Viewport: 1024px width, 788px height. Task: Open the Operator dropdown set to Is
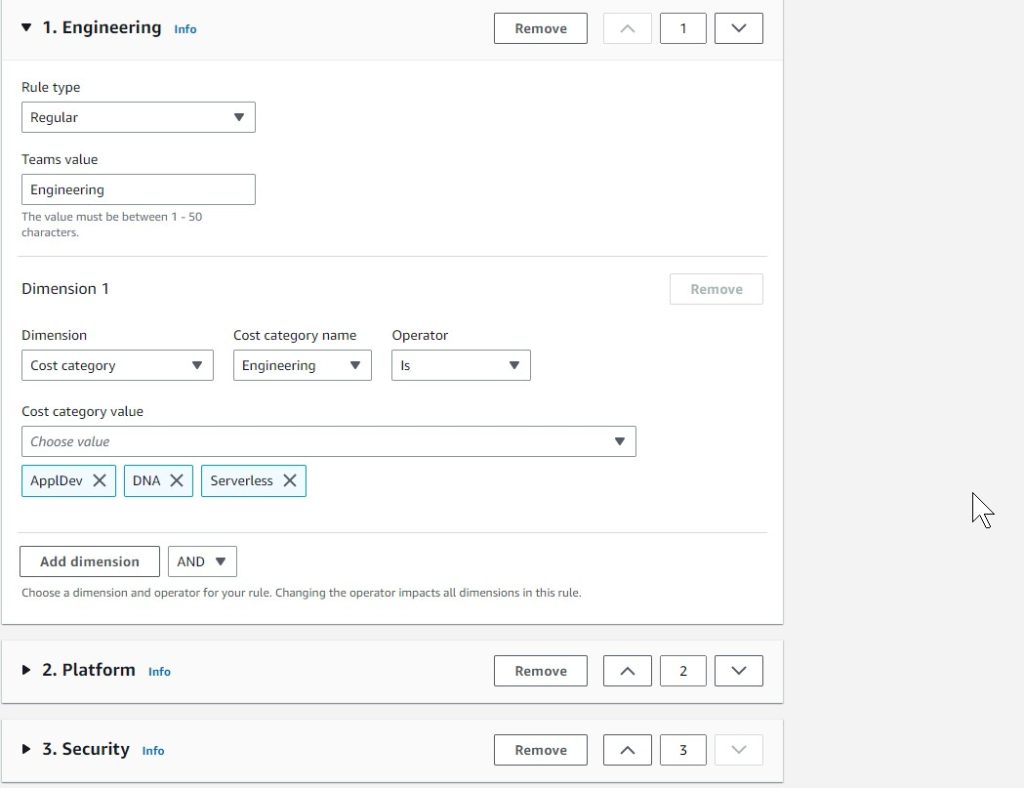coord(461,366)
